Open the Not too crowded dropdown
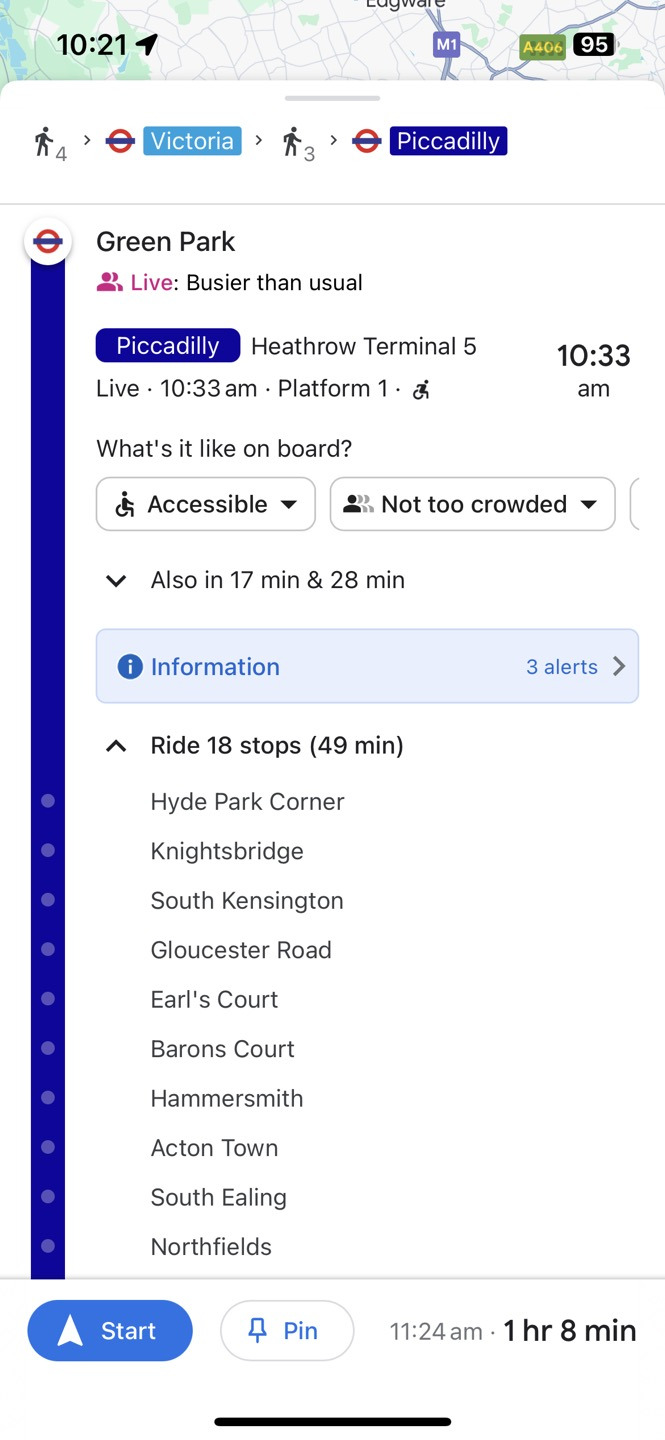Viewport: 665px width, 1440px height. (472, 504)
